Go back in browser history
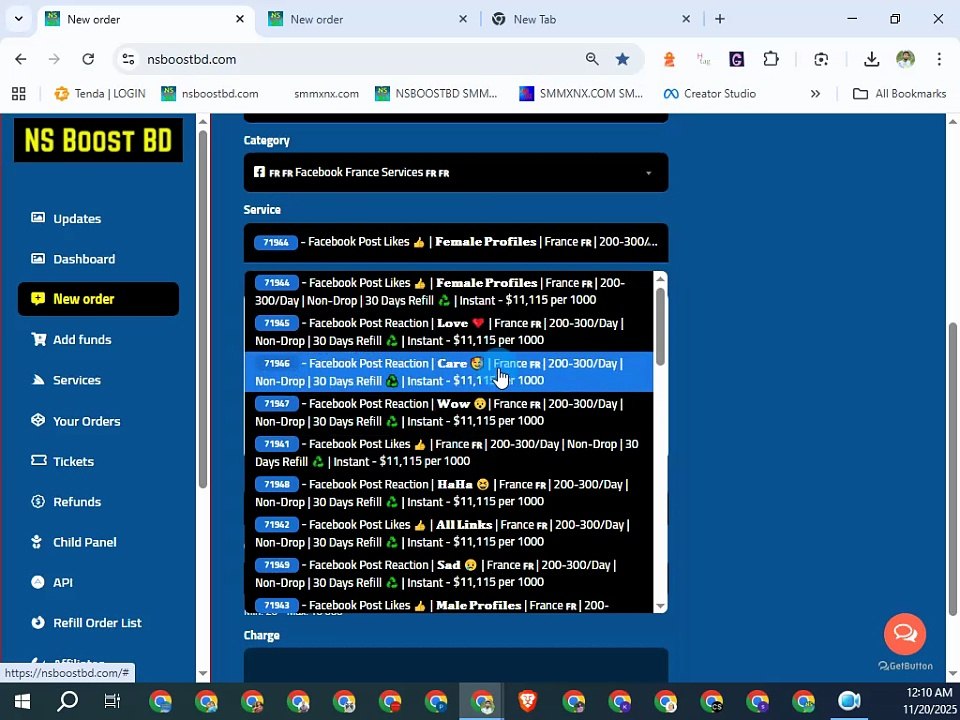Viewport: 960px width, 720px height. pyautogui.click(x=21, y=59)
